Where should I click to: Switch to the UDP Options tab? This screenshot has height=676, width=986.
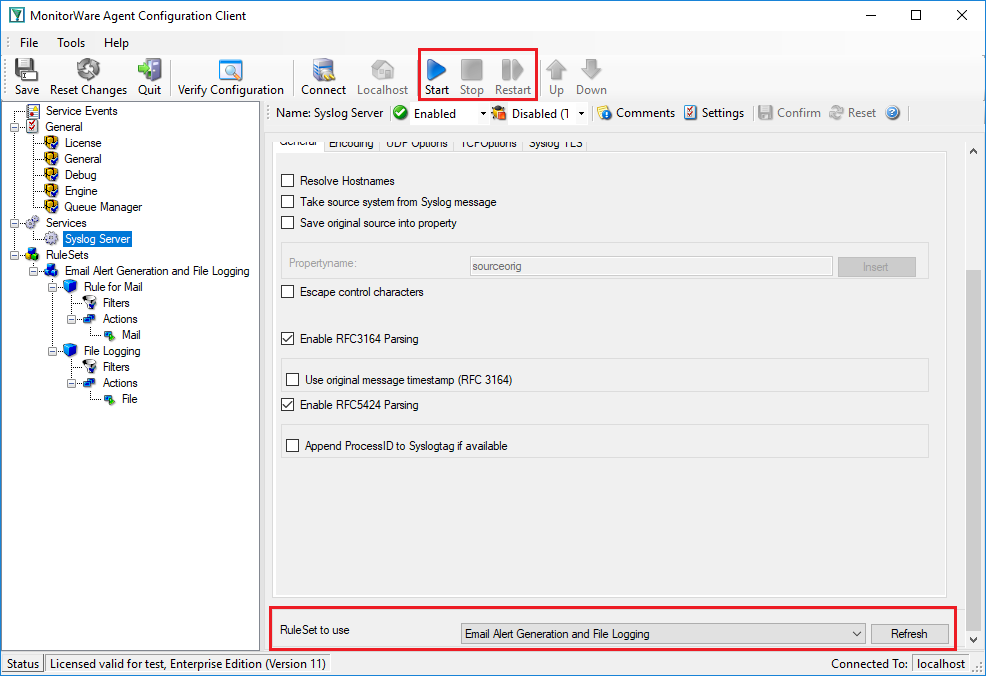417,144
